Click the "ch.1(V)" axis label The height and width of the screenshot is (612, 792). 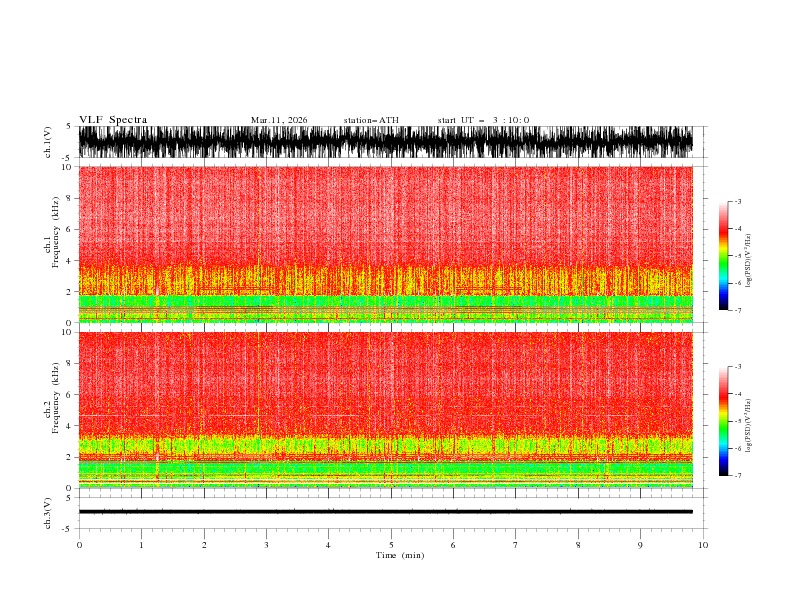(48, 142)
